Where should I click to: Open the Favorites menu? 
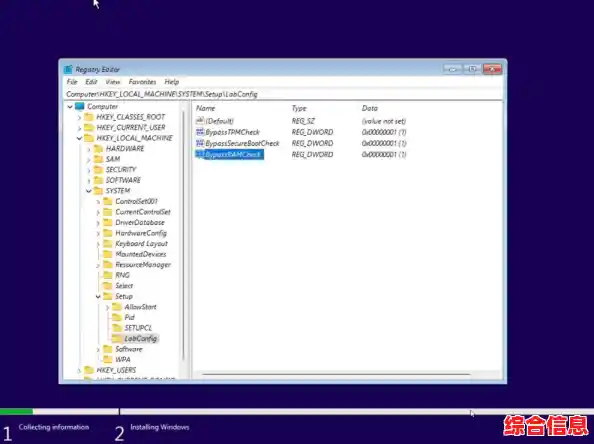click(x=142, y=82)
